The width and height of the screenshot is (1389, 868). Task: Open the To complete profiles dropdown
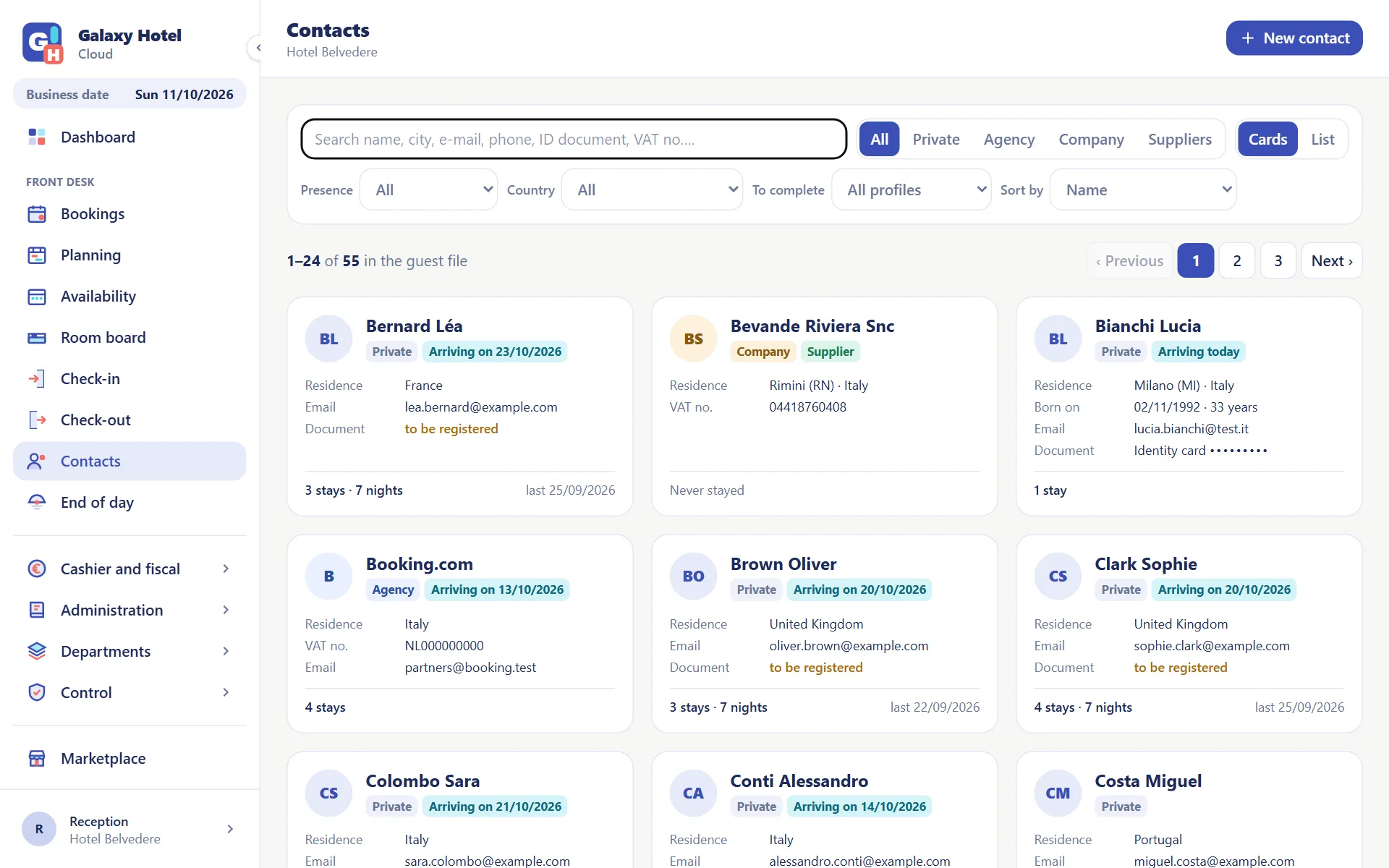pyautogui.click(x=912, y=190)
